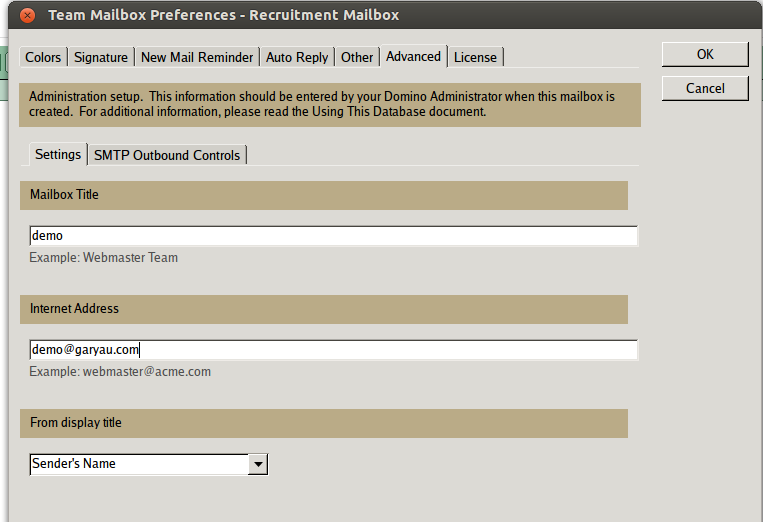Click into the Mailbox Title field containing demo
Image resolution: width=763 pixels, height=522 pixels.
tap(333, 235)
